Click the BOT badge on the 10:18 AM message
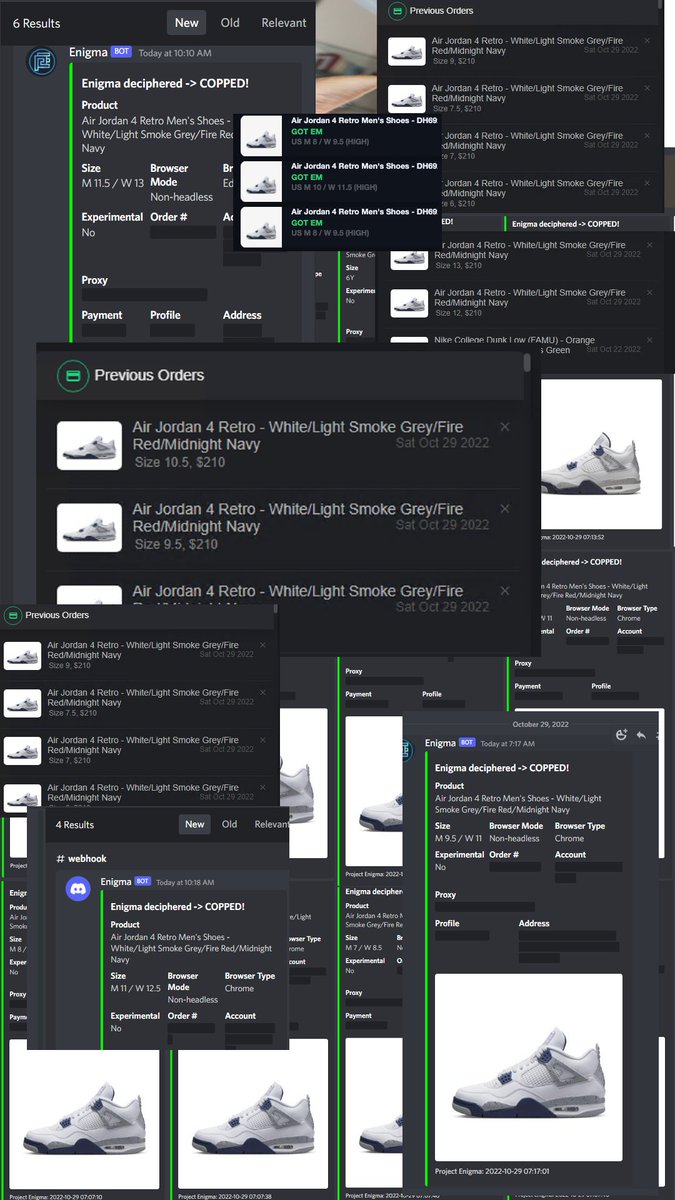Viewport: 675px width, 1200px height. [142, 882]
